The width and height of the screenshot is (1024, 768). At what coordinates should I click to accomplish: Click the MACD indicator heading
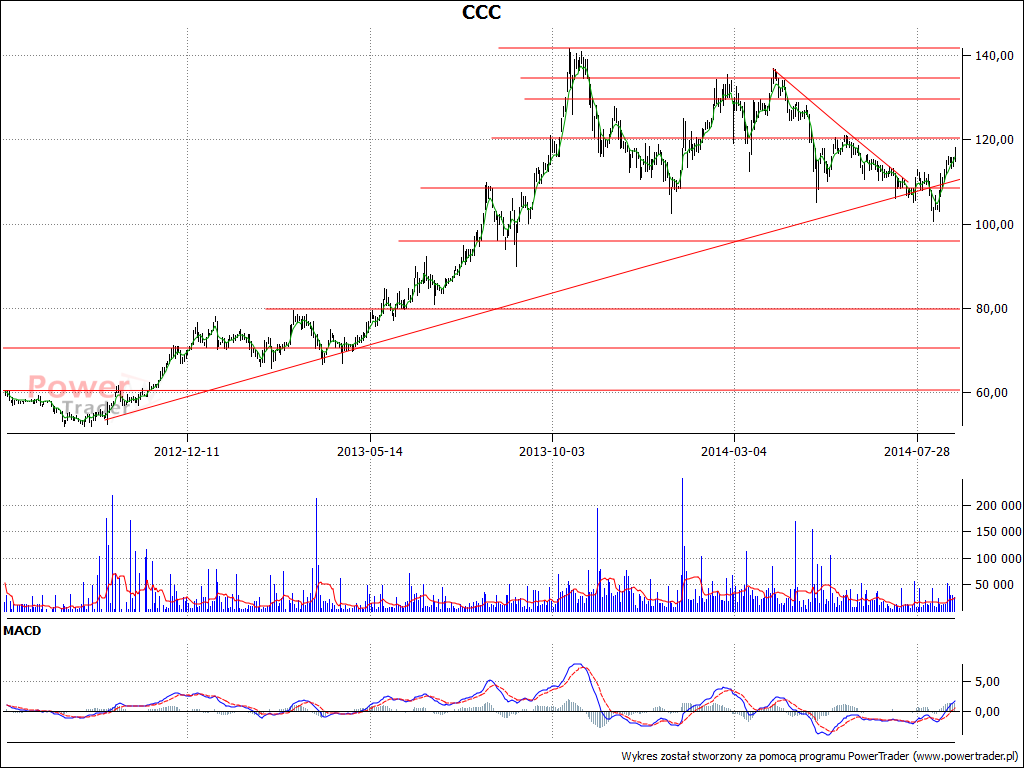coord(22,632)
